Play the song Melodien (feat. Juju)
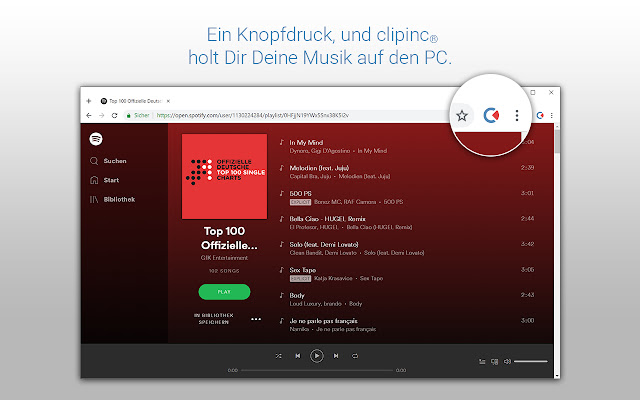Image resolution: width=640 pixels, height=400 pixels. tap(319, 168)
